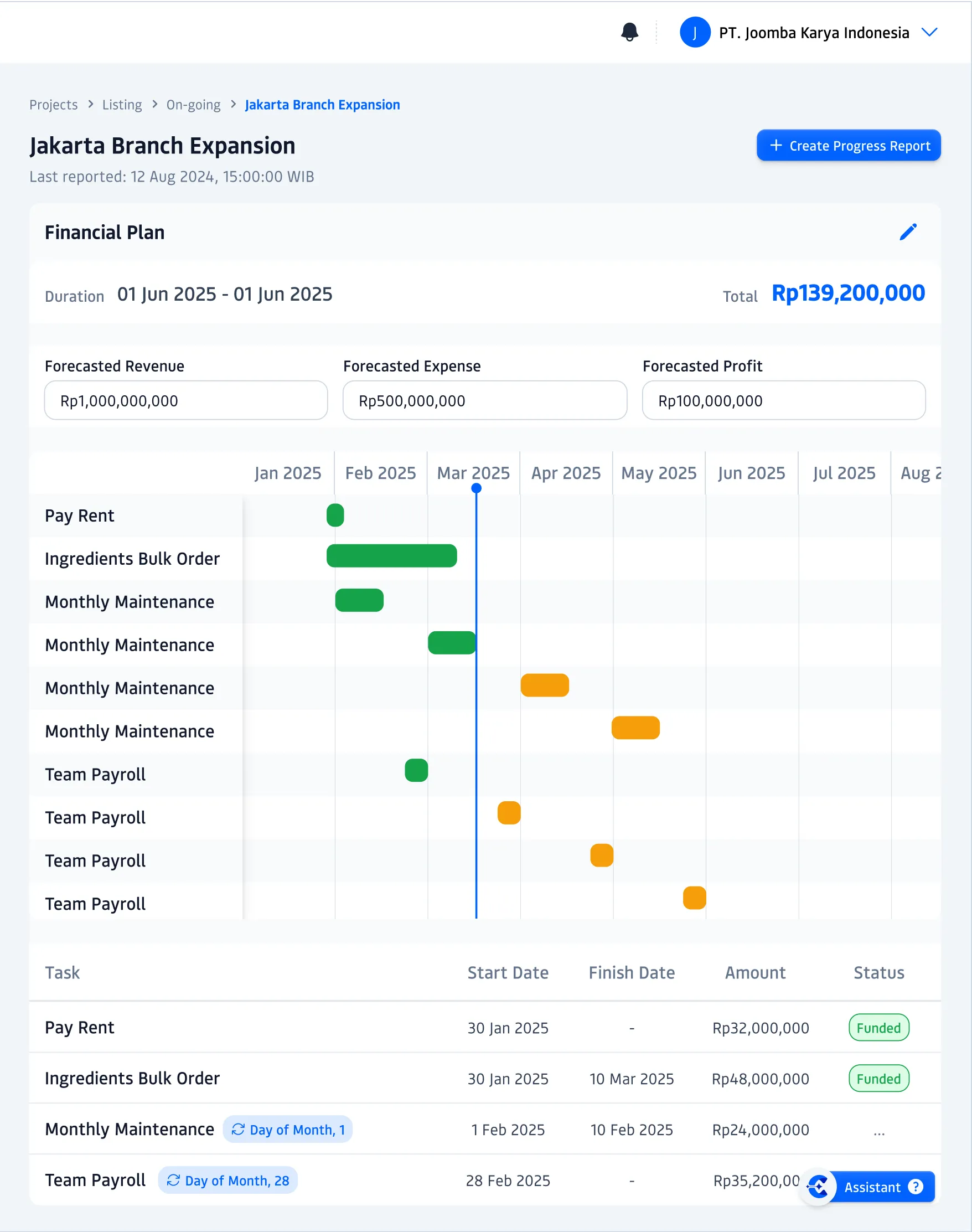Open the Day of Month, 1 recurrence badge
Viewport: 972px width, 1232px height.
coord(287,1130)
